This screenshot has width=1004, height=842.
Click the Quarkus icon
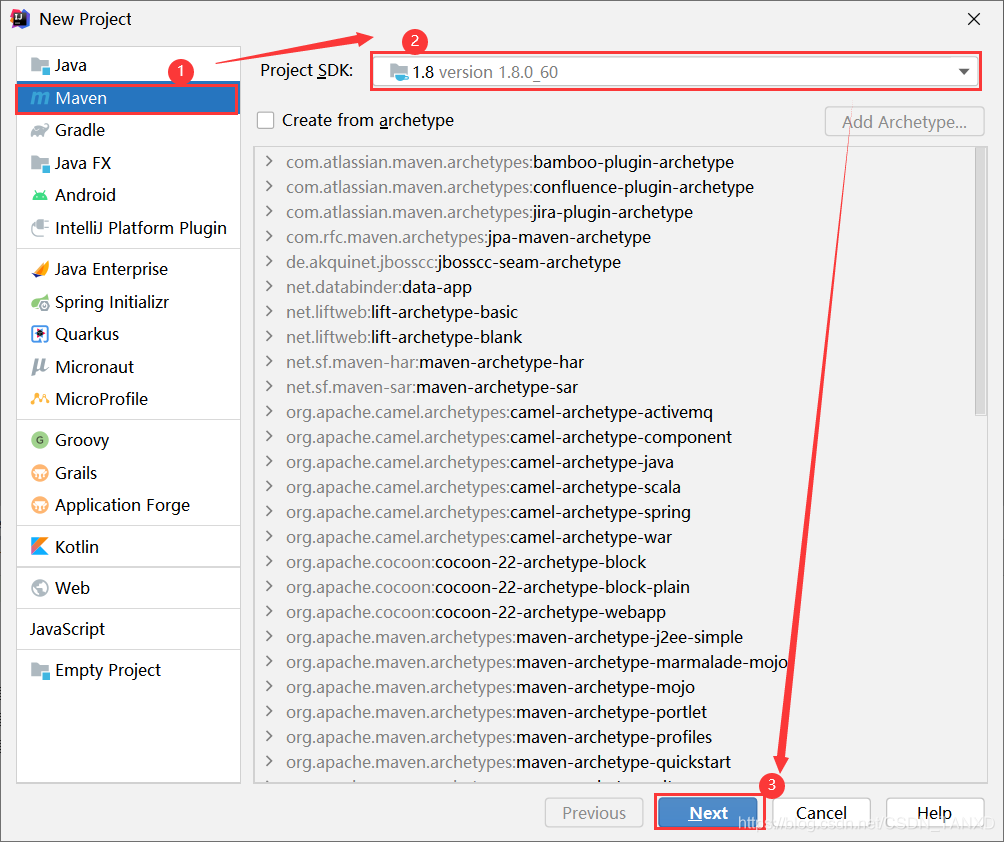40,334
